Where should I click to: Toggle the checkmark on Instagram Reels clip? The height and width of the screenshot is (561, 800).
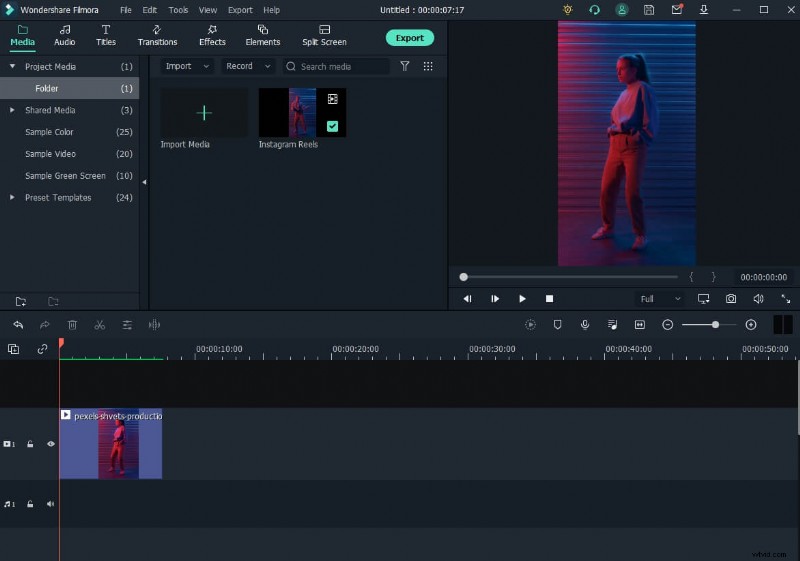click(332, 126)
